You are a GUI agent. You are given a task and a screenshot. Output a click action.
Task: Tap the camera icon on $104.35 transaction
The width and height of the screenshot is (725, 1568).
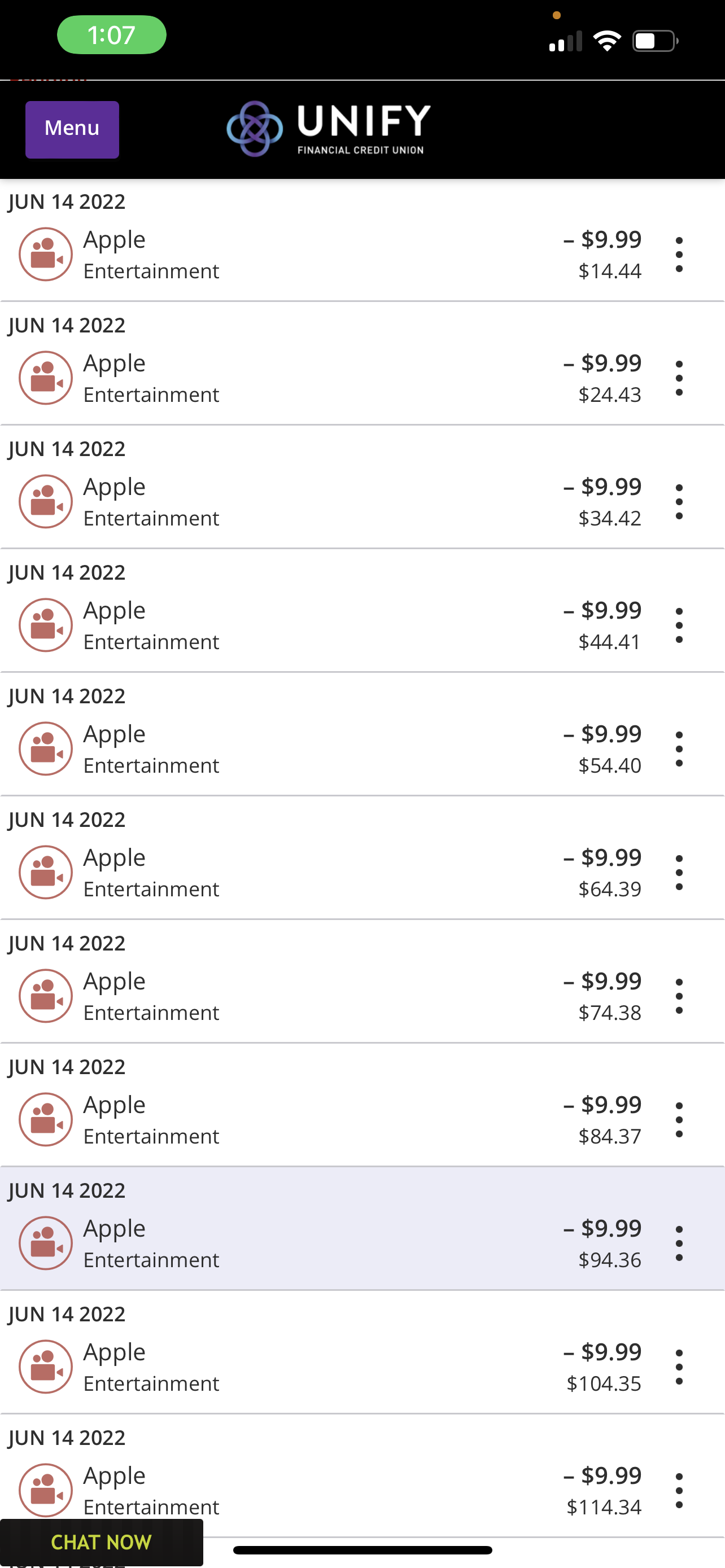pyautogui.click(x=46, y=1366)
